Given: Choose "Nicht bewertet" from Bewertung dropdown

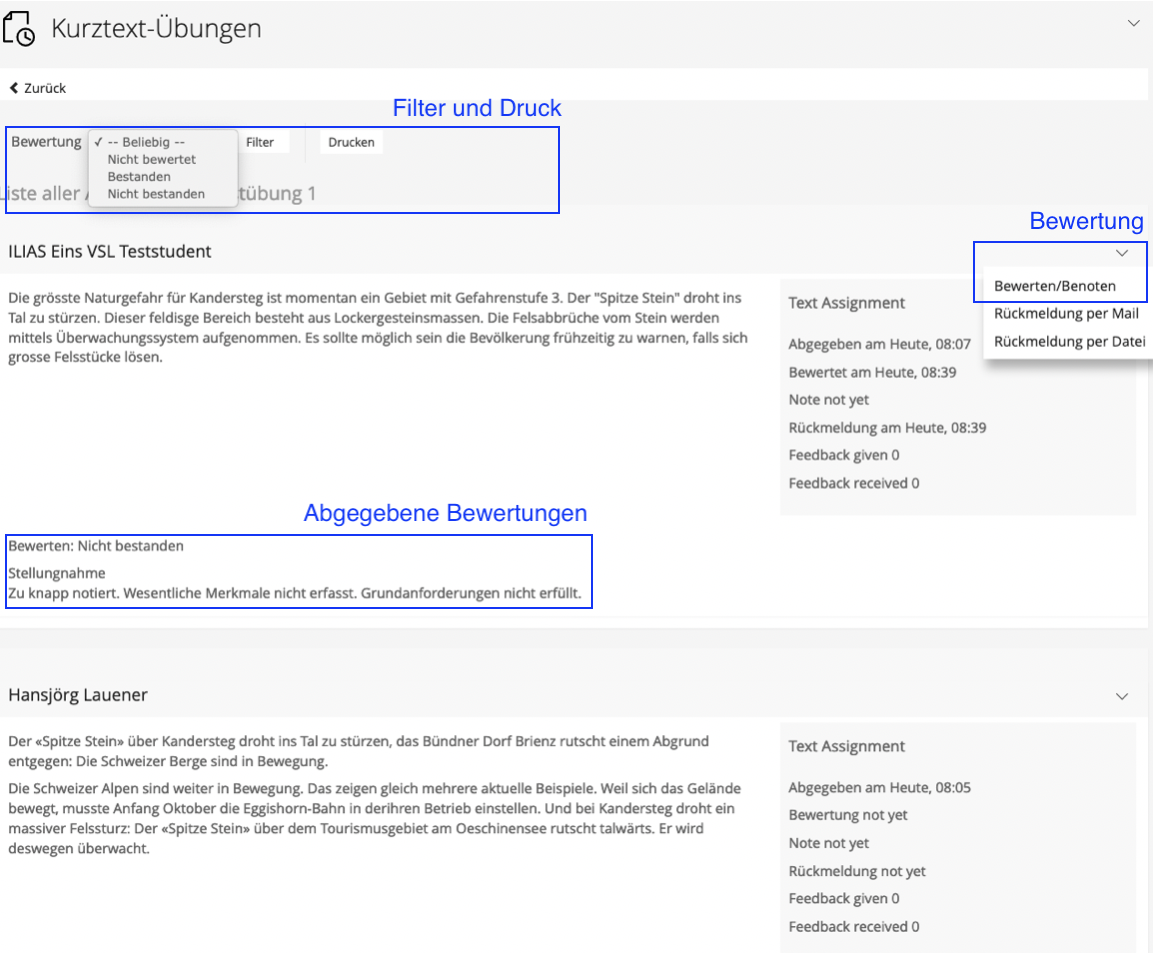Looking at the screenshot, I should click(151, 159).
